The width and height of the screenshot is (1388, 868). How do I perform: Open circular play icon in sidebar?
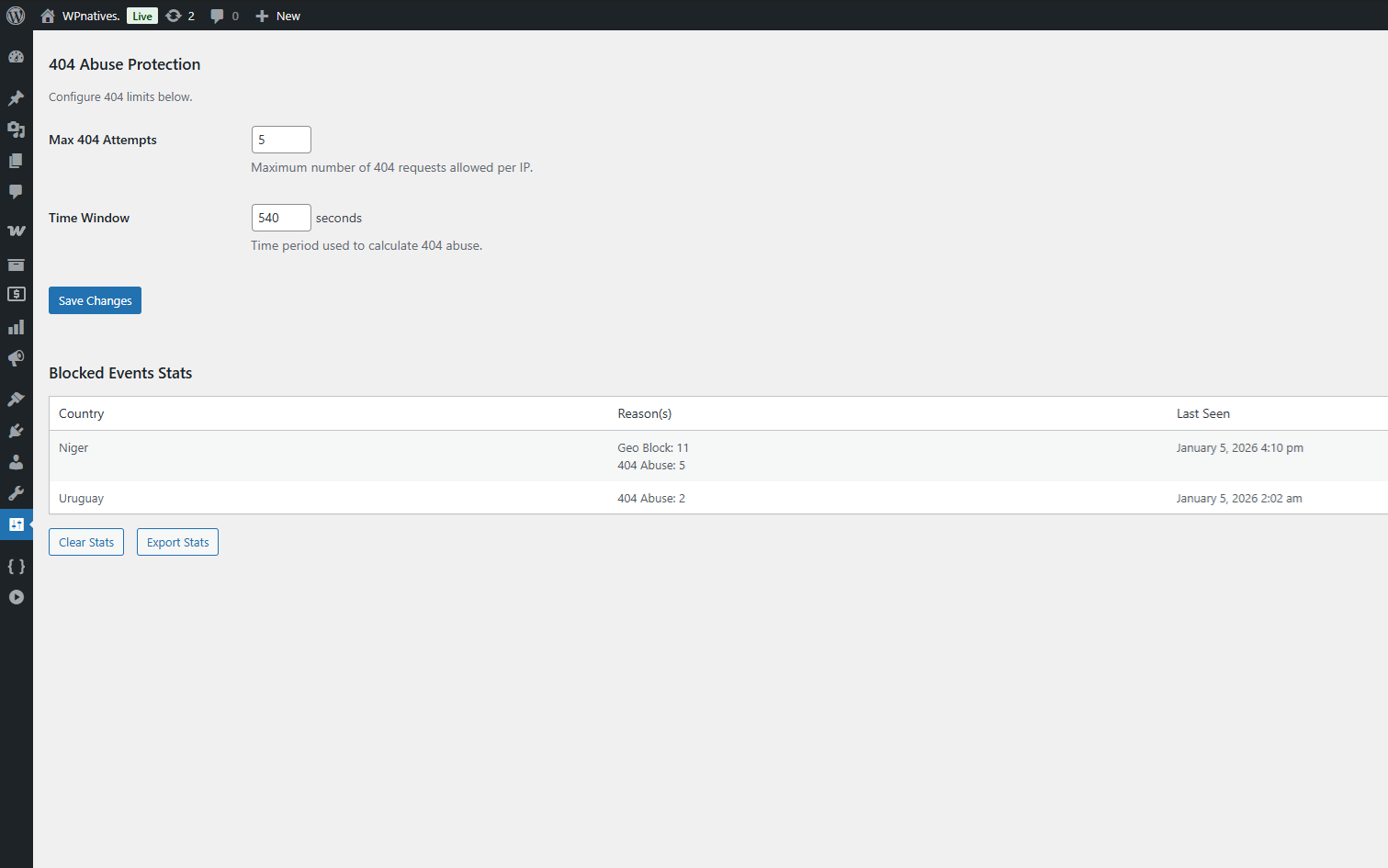pos(17,597)
